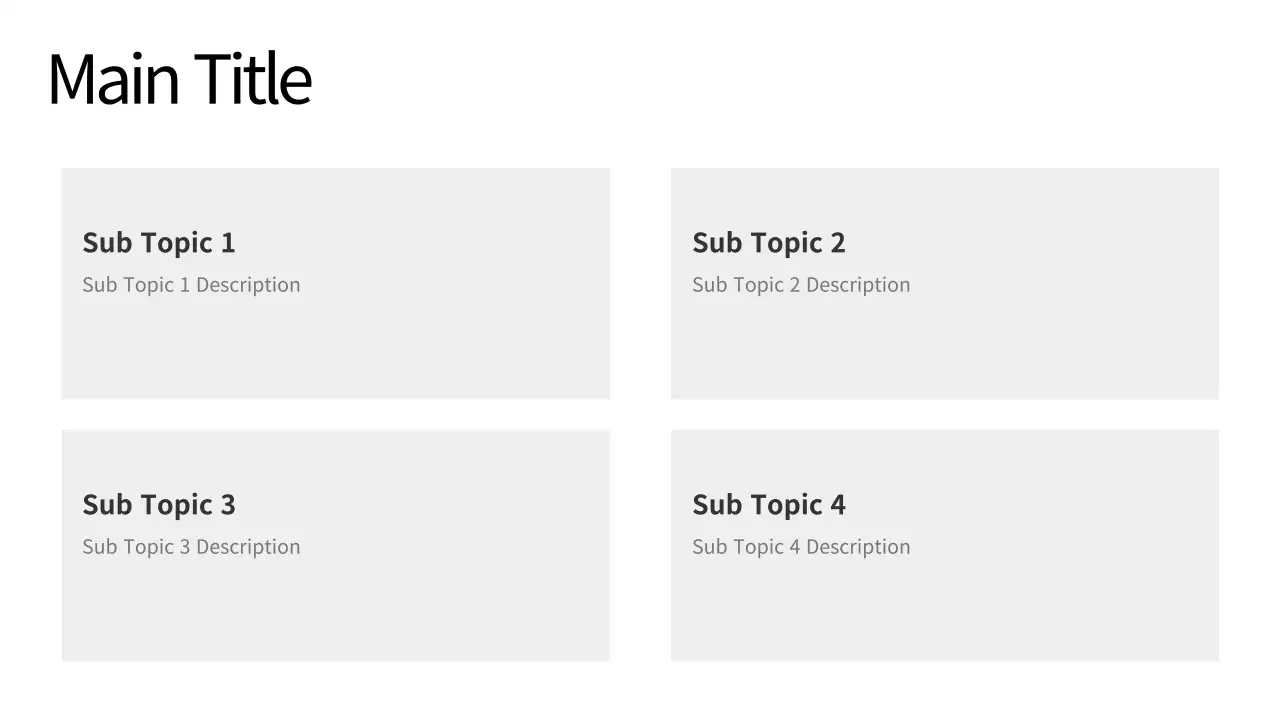Click the Sub Topic 3 Description text
This screenshot has width=1280, height=720.
(x=191, y=547)
